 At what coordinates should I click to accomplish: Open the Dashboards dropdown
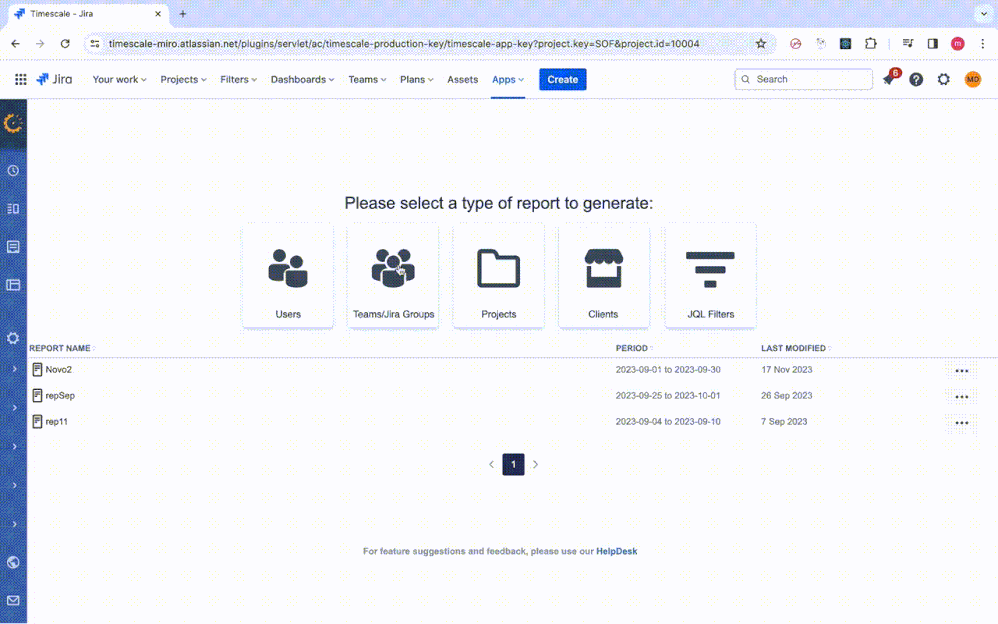(x=301, y=79)
